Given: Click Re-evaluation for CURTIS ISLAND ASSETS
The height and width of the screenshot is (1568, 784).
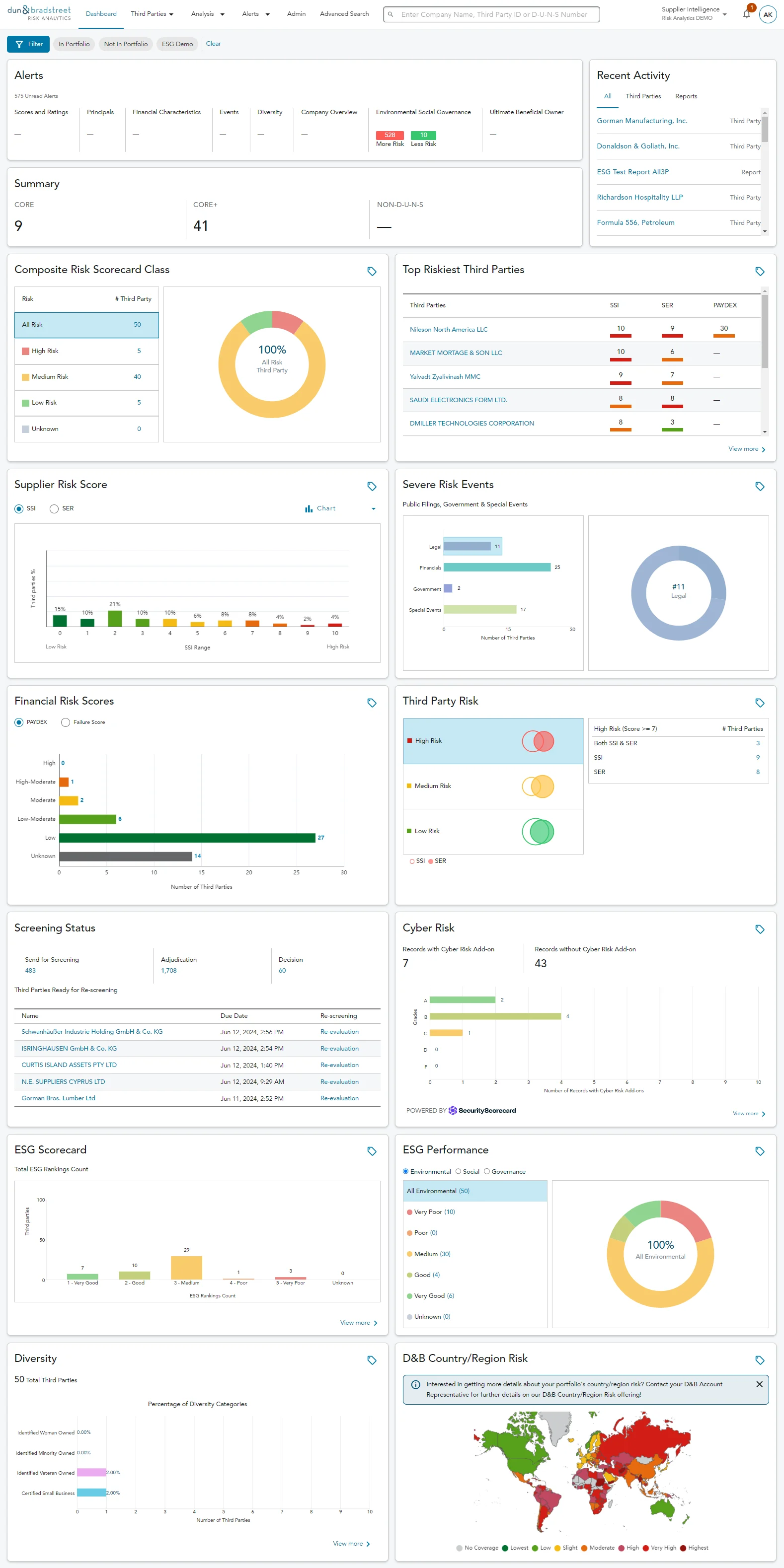Looking at the screenshot, I should [339, 1065].
